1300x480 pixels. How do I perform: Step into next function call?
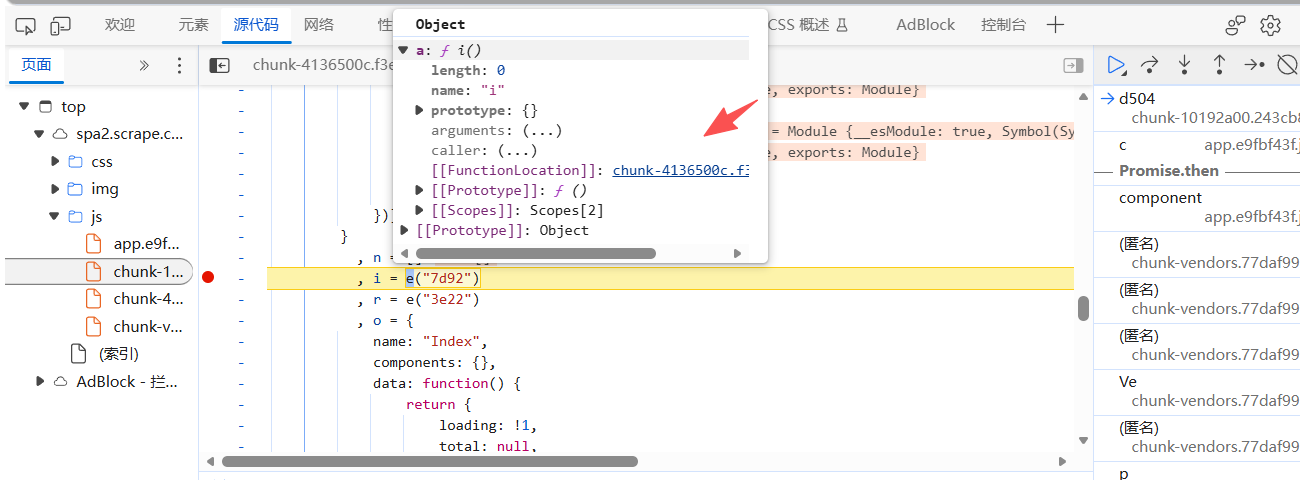[1185, 65]
